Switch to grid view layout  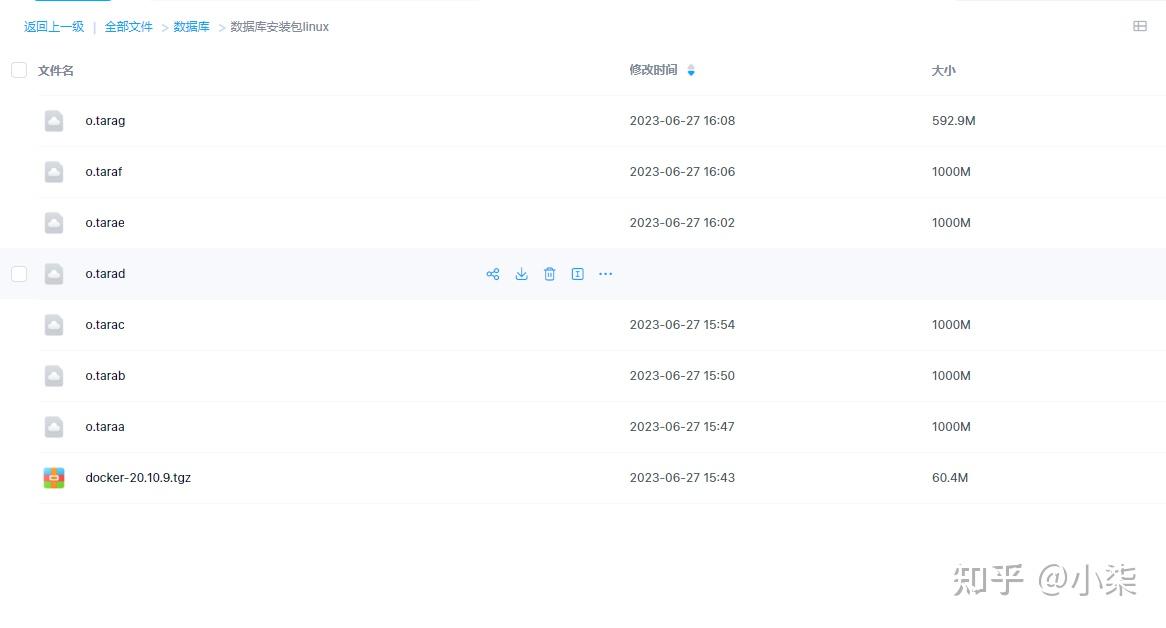(1139, 26)
